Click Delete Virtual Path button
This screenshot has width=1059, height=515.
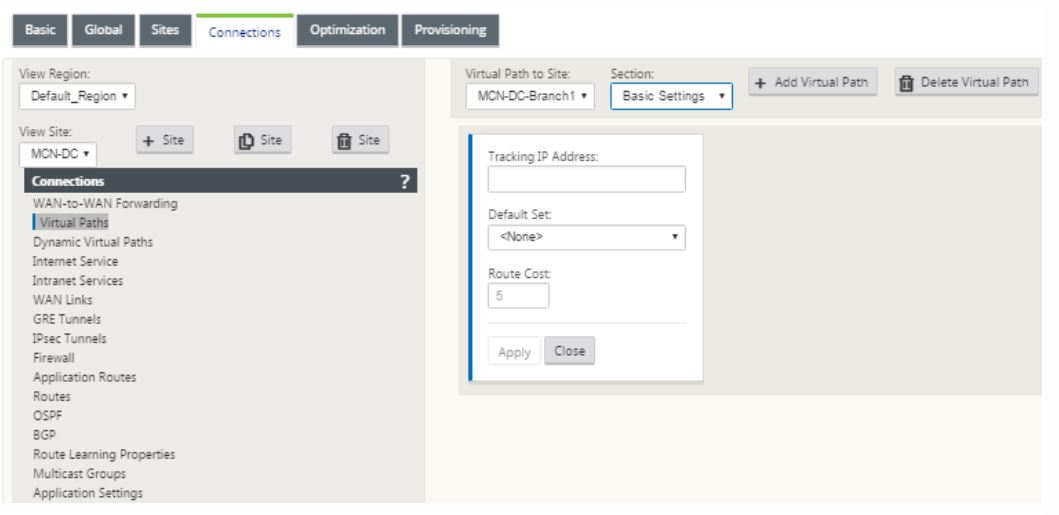point(966,82)
